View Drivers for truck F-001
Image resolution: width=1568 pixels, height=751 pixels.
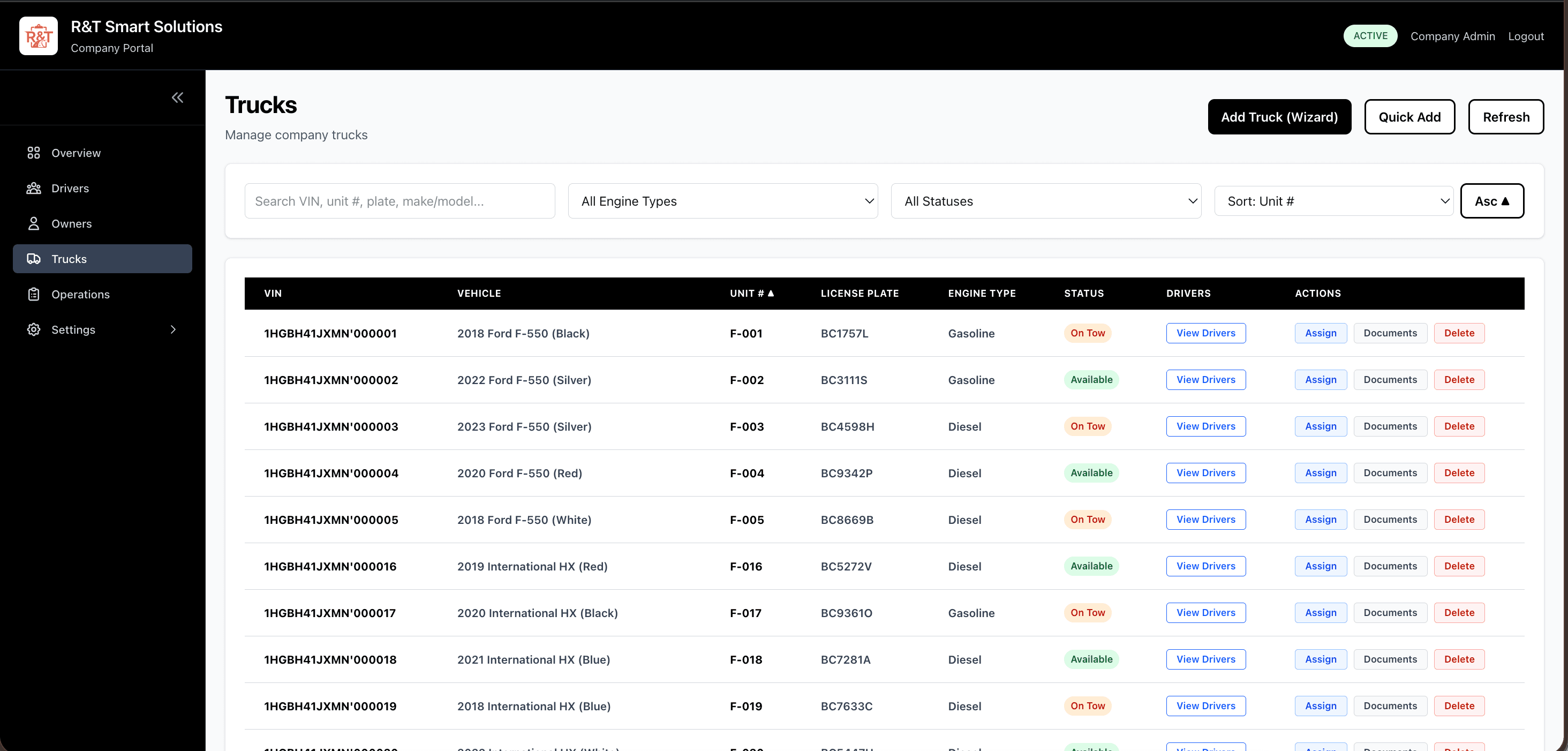click(x=1206, y=333)
